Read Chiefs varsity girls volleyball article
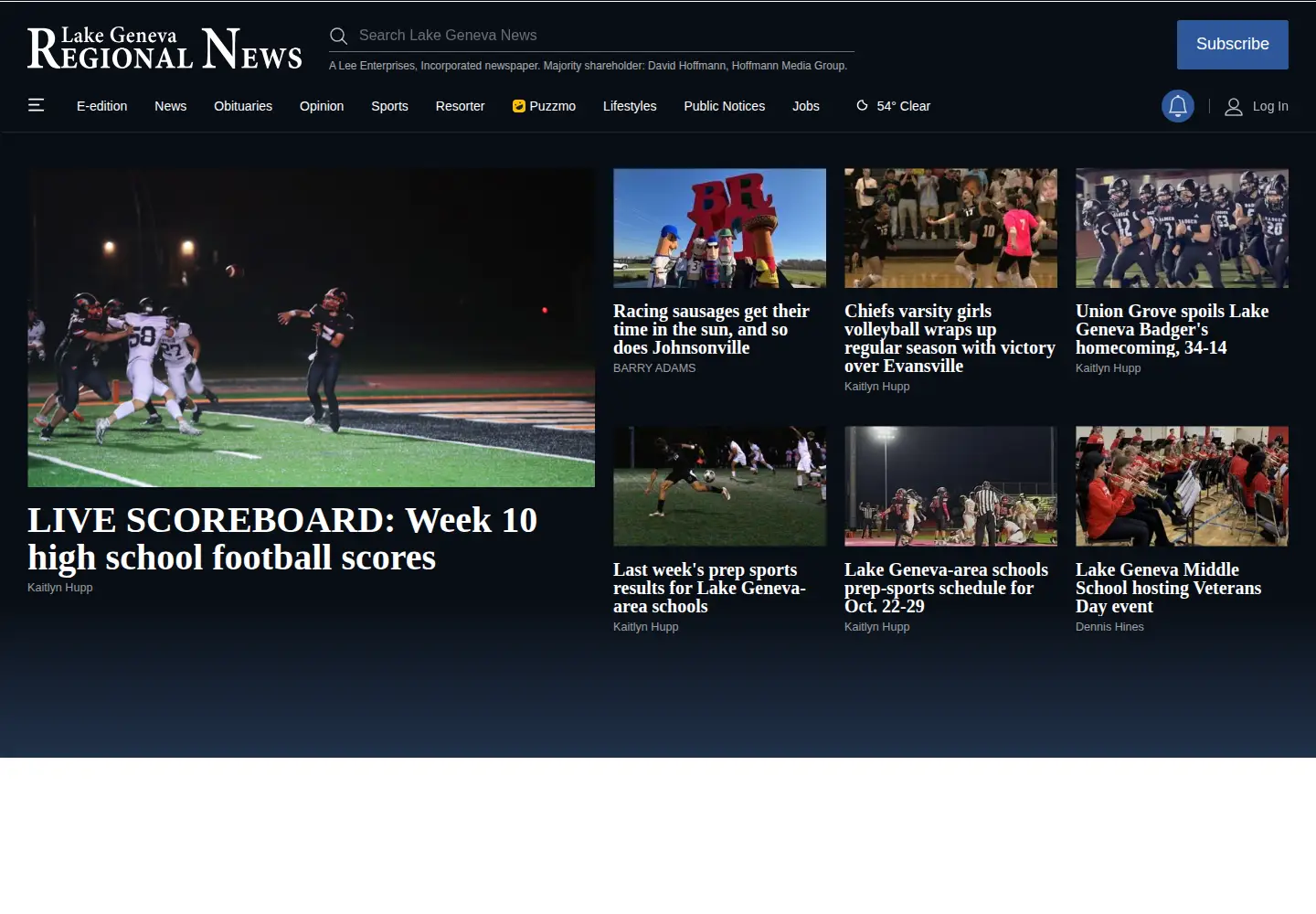 (x=950, y=338)
